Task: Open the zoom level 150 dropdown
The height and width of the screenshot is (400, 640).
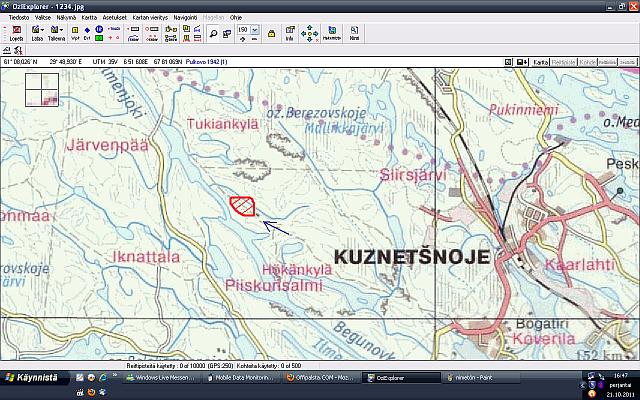Action: [x=255, y=31]
